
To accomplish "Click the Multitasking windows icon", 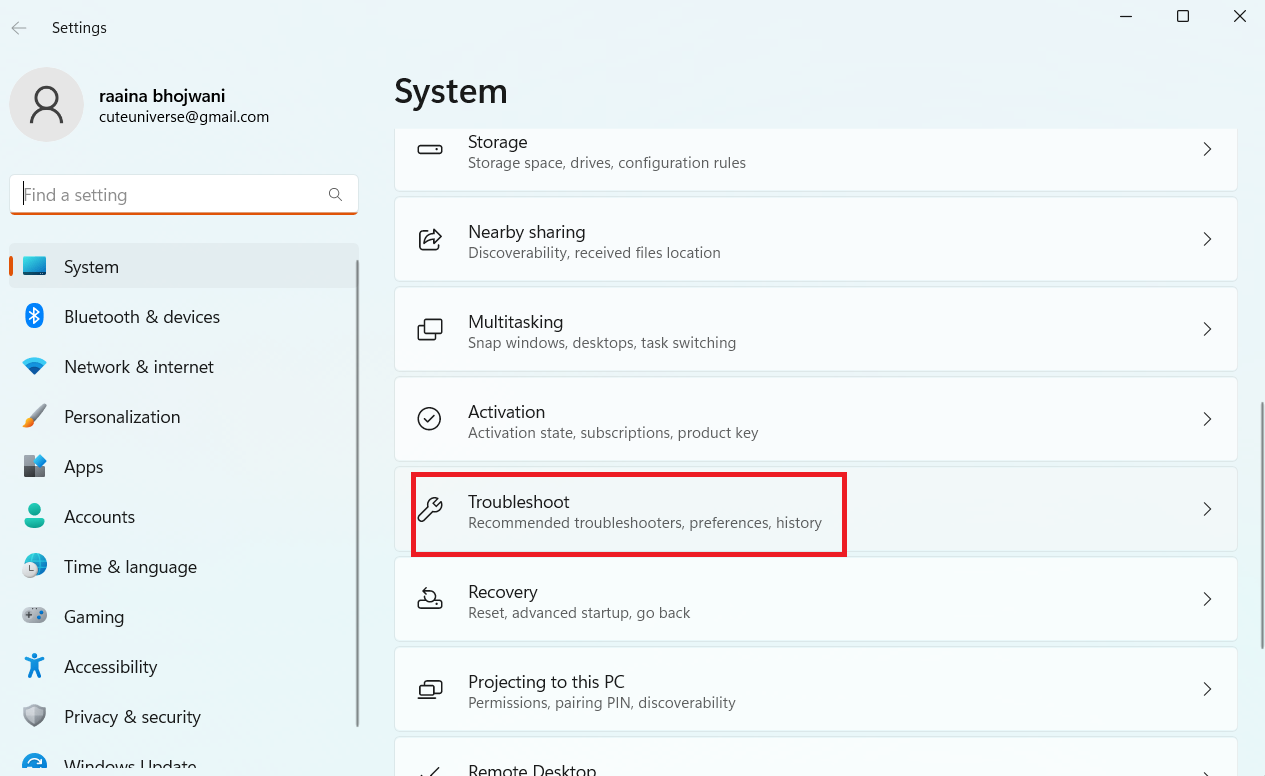I will (x=430, y=330).
